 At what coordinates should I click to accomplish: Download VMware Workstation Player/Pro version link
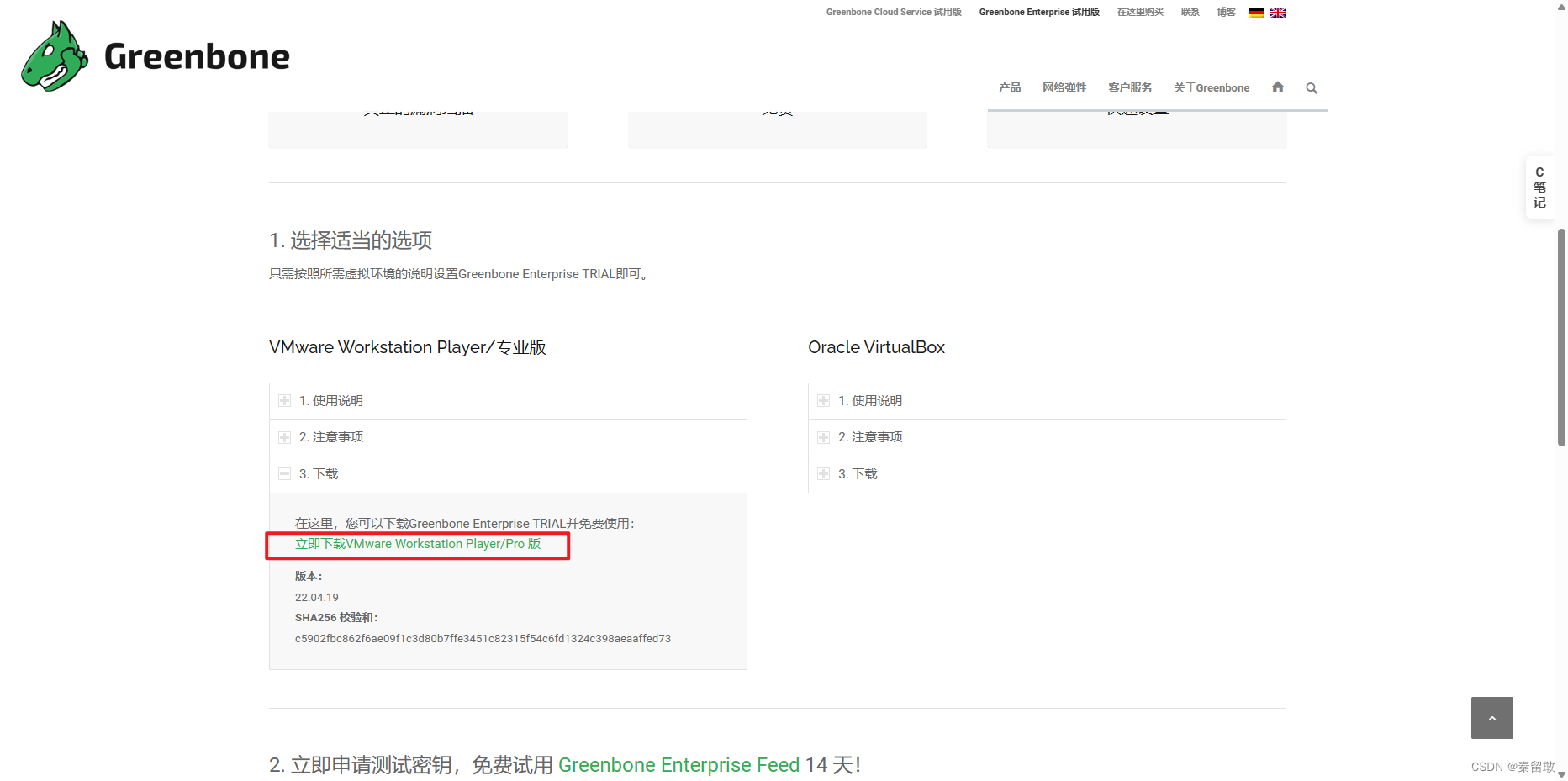click(418, 544)
